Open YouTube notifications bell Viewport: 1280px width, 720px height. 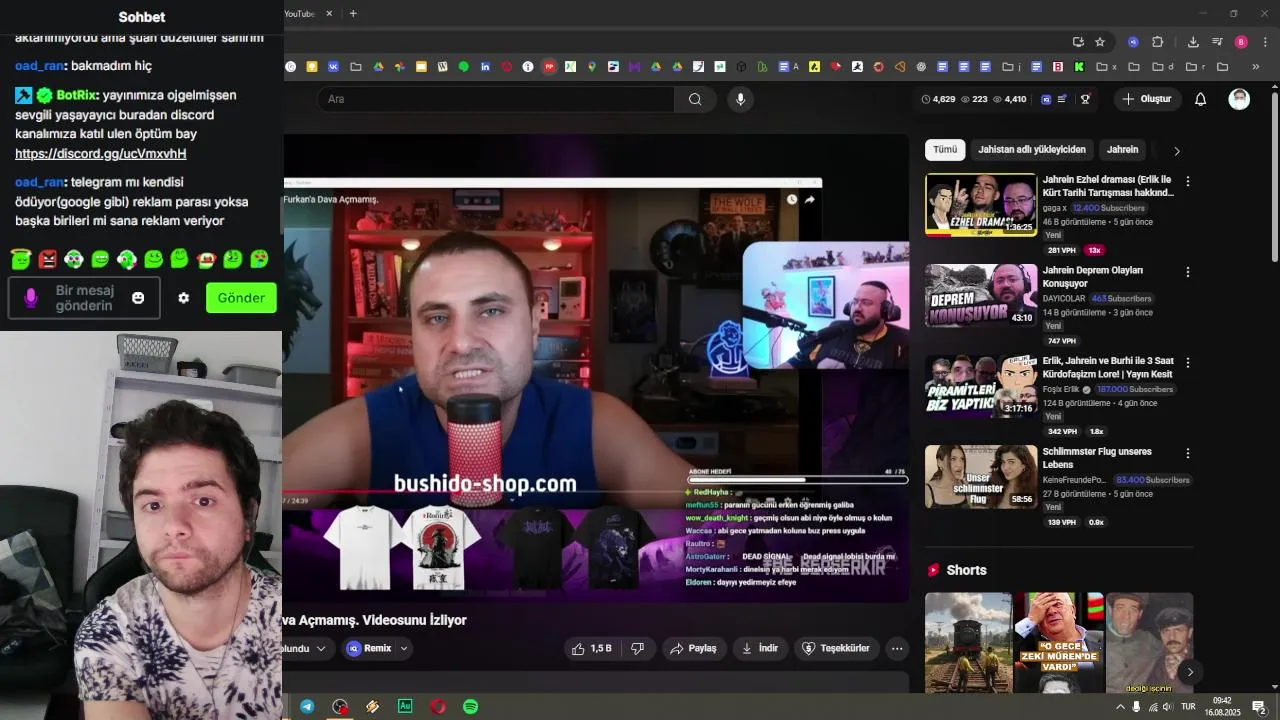click(x=1201, y=99)
